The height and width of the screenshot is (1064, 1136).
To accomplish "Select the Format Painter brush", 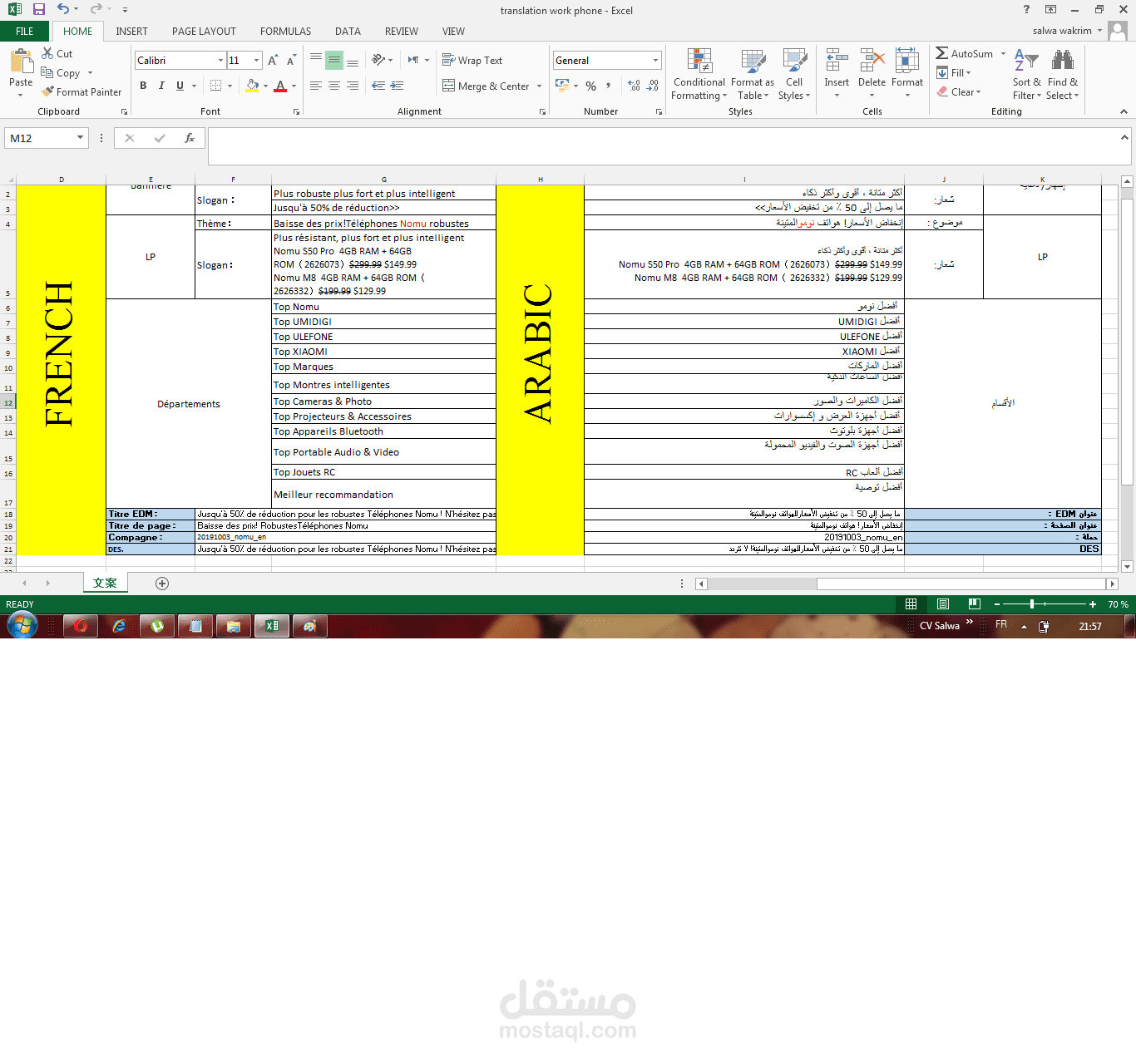I will (x=81, y=91).
